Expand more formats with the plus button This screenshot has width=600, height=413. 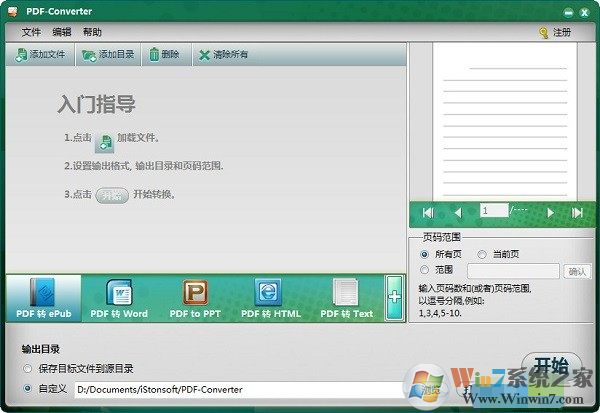(x=395, y=297)
